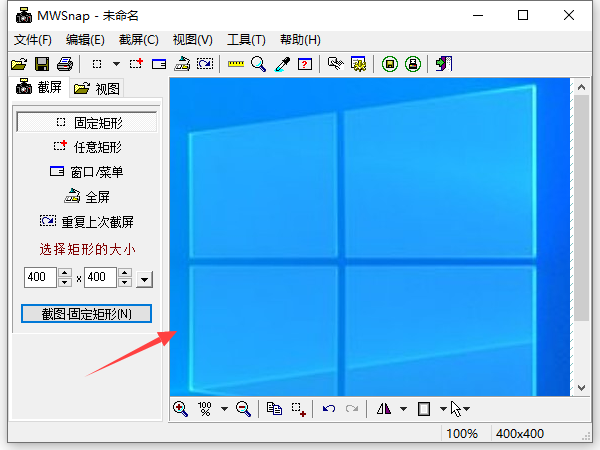Choose any rectangle capture toolbar icon

(136, 64)
